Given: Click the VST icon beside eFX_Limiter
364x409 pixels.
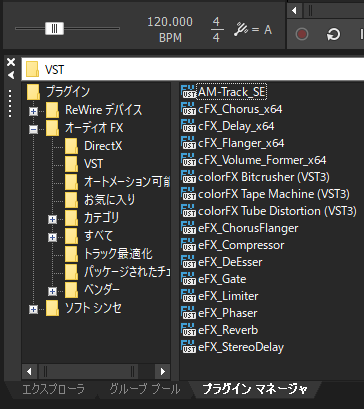Looking at the screenshot, I should point(188,296).
